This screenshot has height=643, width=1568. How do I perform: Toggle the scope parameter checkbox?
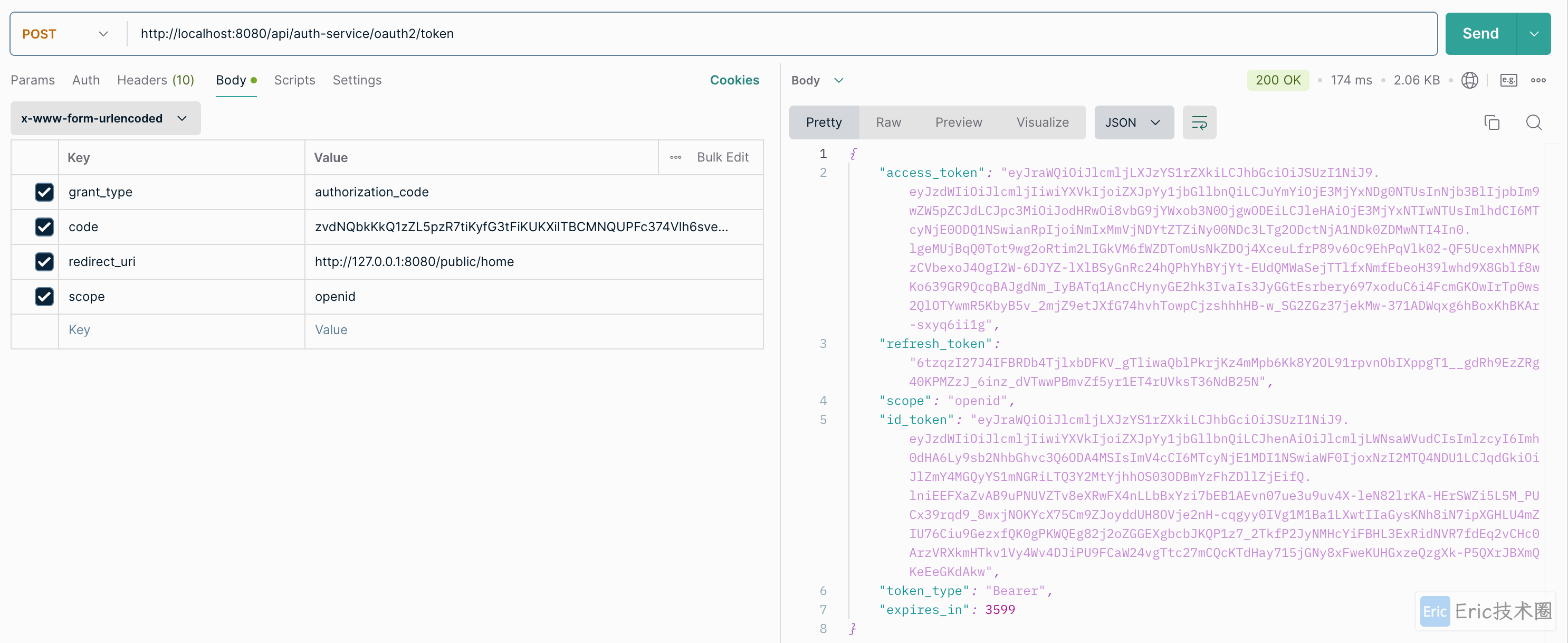pyautogui.click(x=44, y=297)
